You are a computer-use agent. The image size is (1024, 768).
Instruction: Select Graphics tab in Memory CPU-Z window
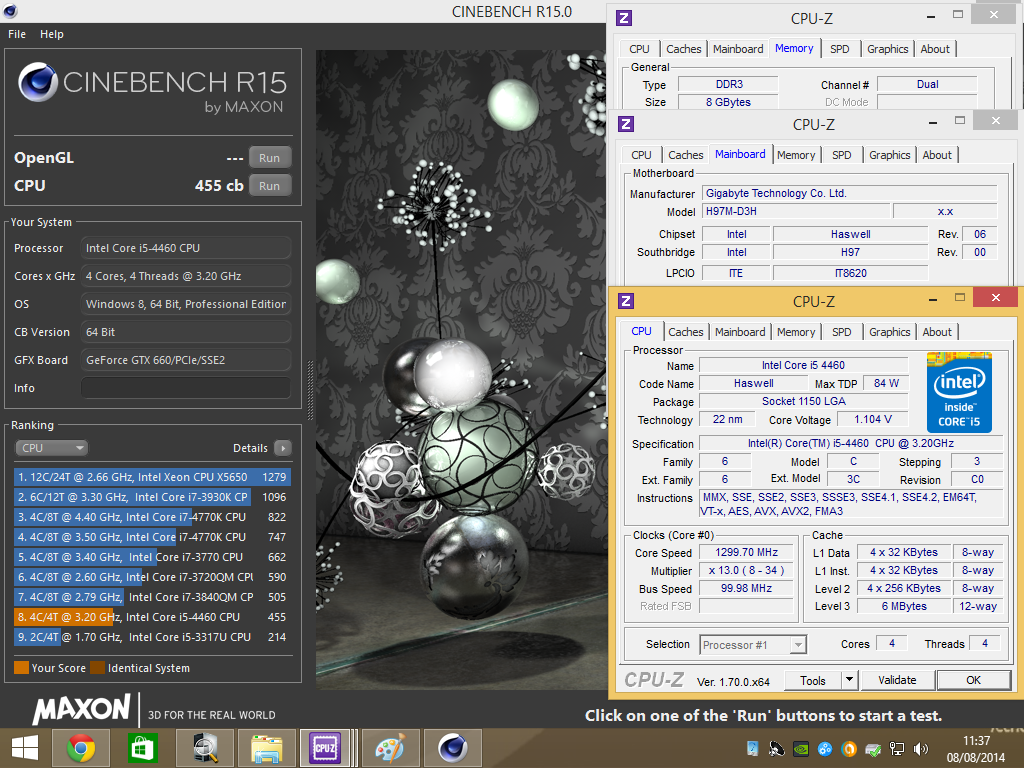[888, 49]
